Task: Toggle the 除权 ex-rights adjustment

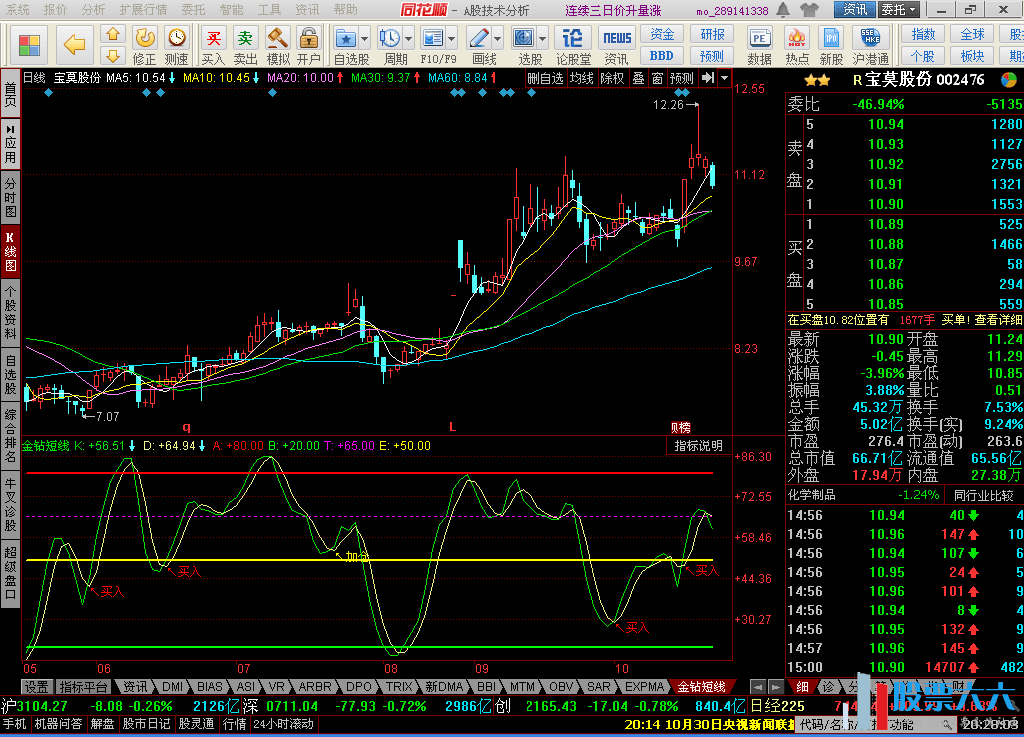Action: pyautogui.click(x=612, y=78)
